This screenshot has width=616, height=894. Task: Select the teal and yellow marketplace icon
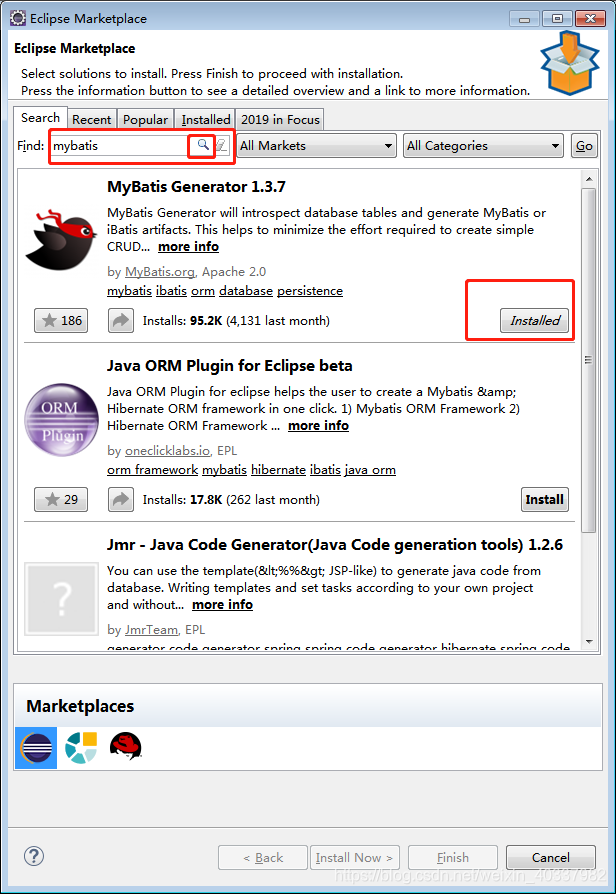81,747
